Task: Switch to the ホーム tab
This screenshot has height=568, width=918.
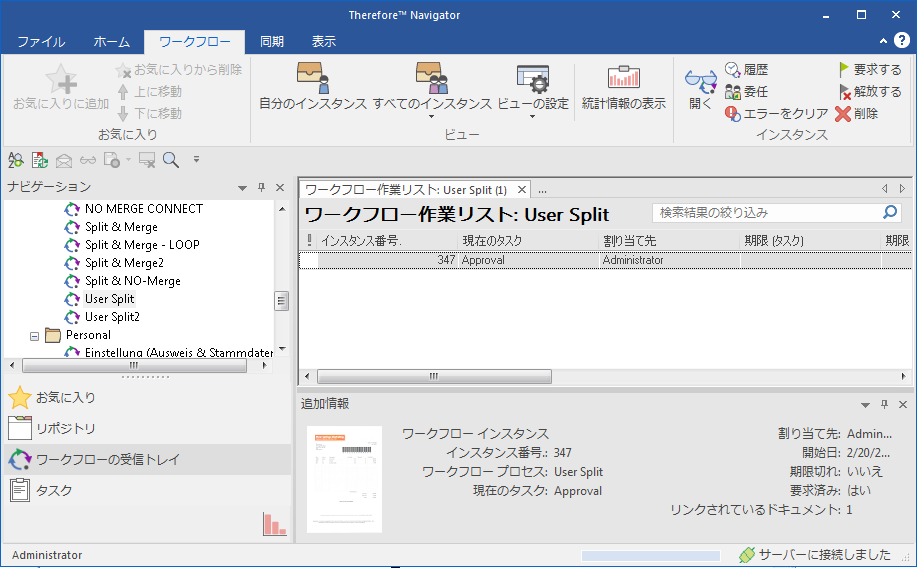Action: [112, 42]
